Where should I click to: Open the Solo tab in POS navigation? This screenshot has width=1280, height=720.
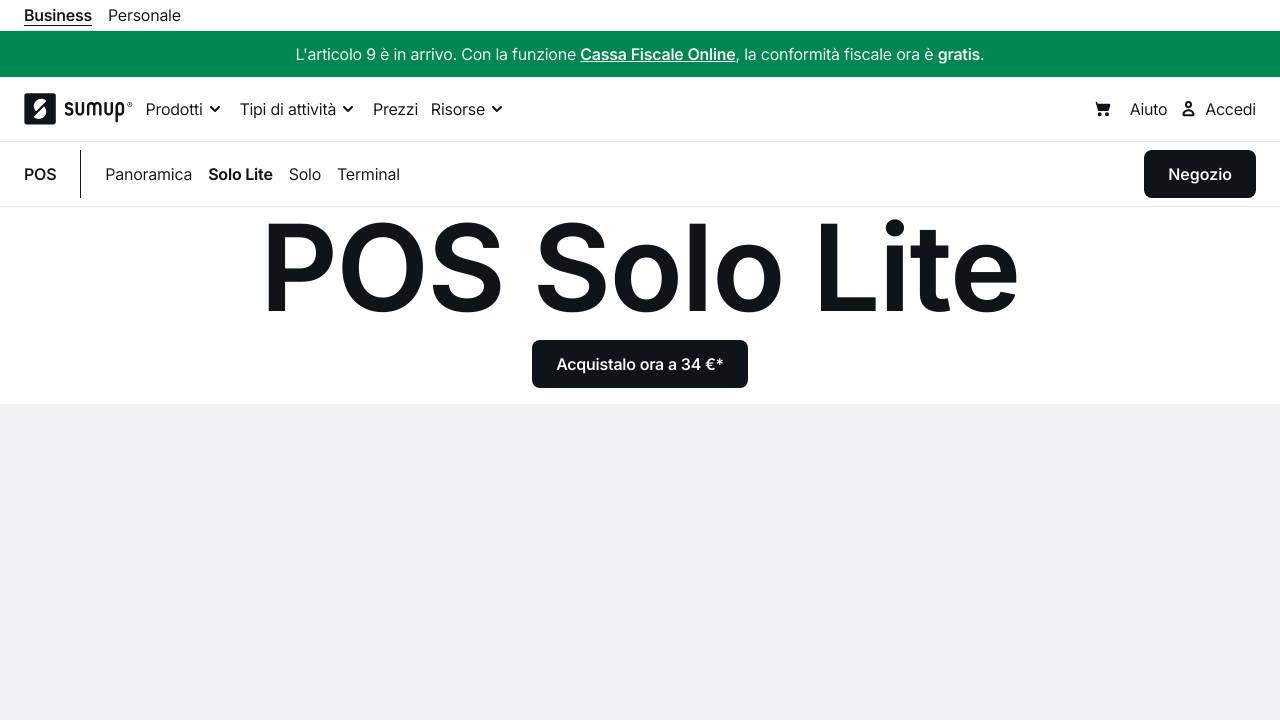click(x=305, y=174)
